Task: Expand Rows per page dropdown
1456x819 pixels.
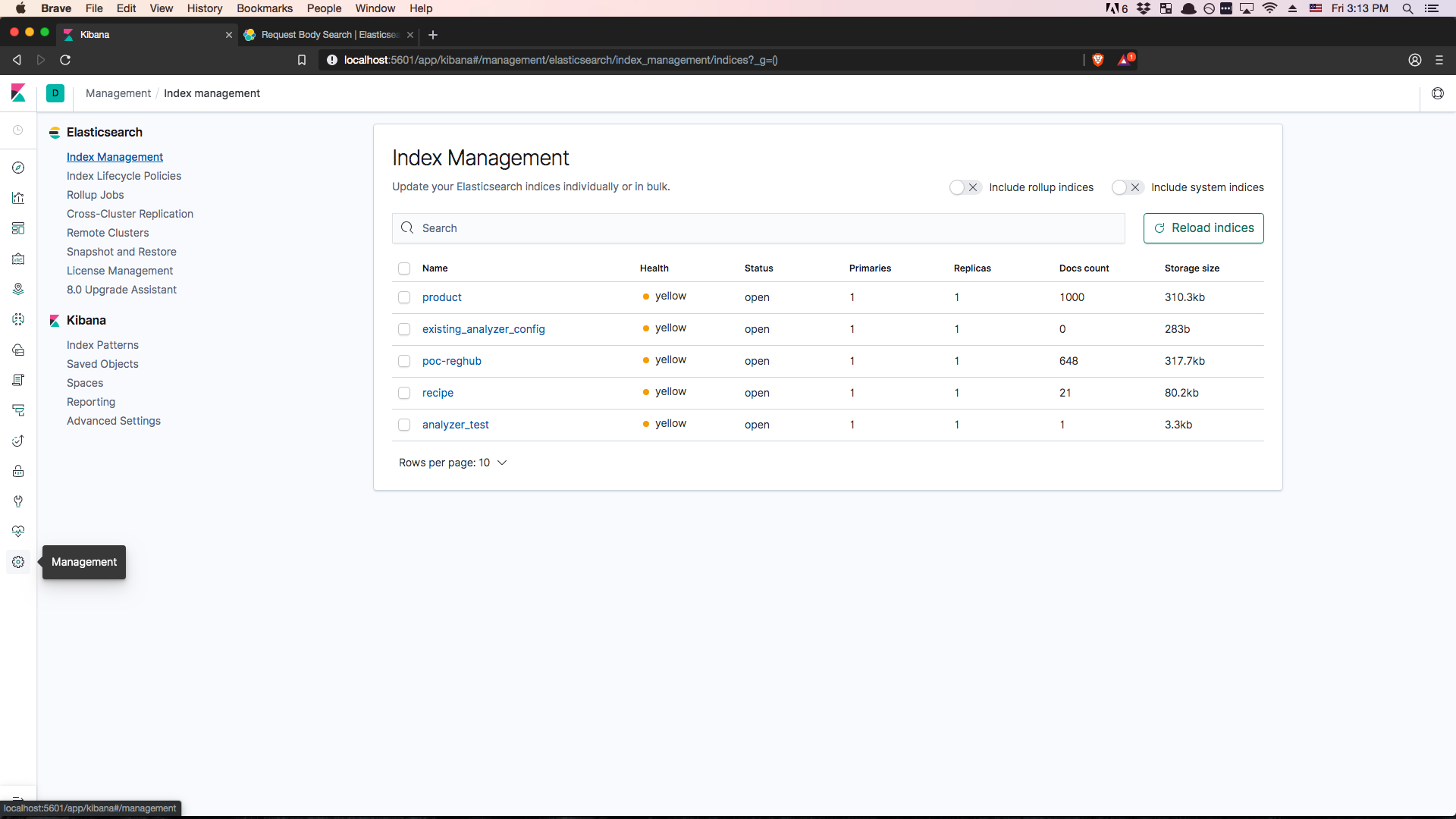Action: tap(453, 463)
